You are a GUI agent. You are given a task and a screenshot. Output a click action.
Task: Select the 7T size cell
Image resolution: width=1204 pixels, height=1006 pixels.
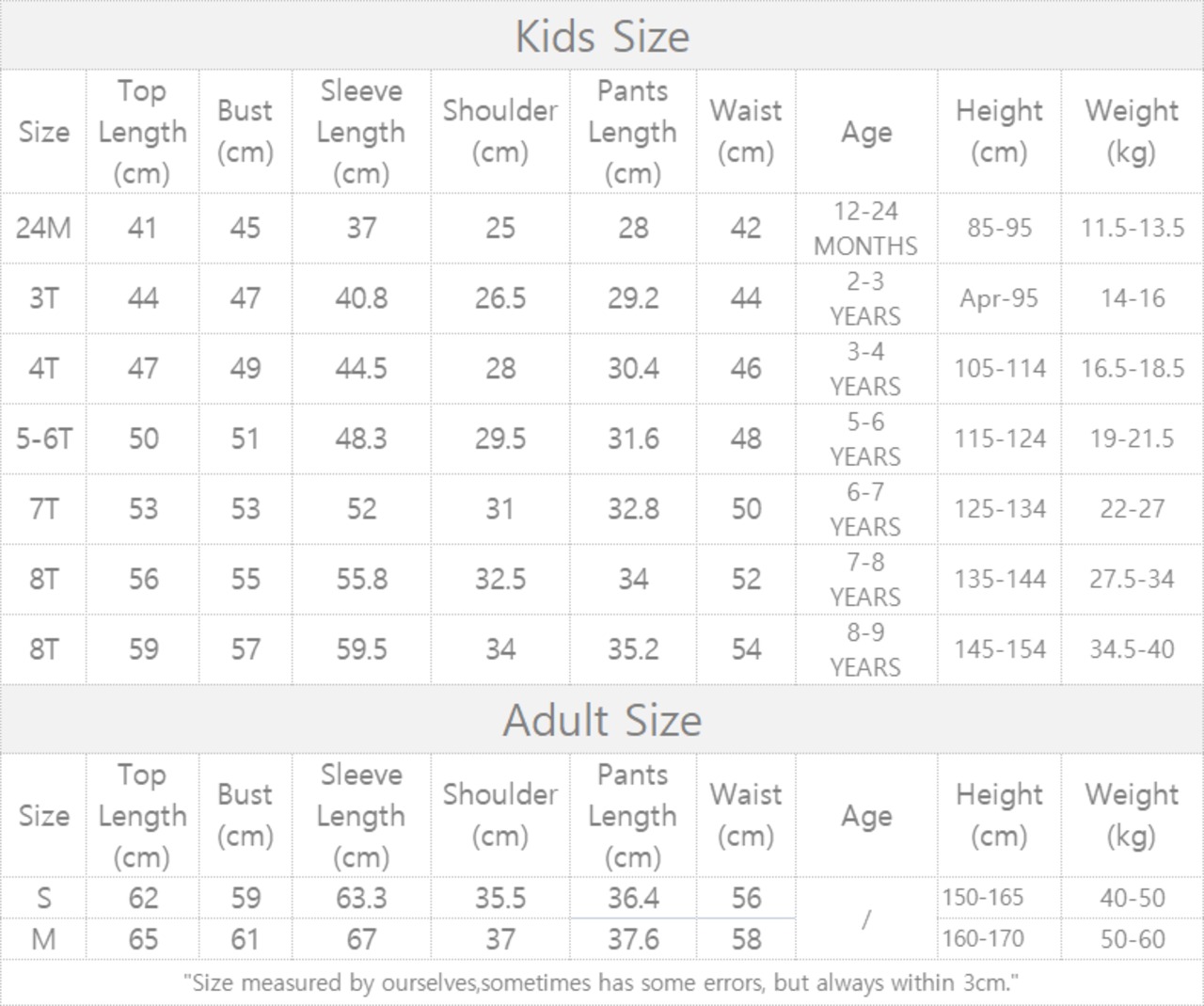point(43,509)
